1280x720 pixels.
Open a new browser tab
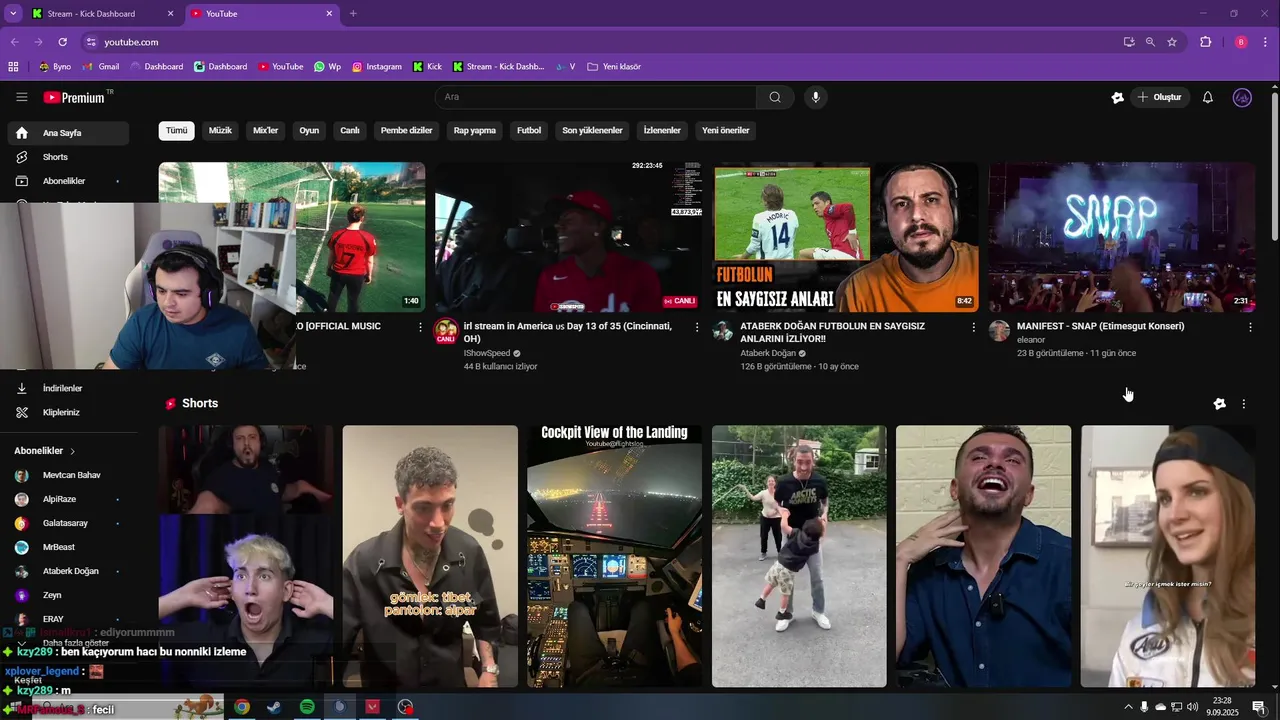pos(353,14)
